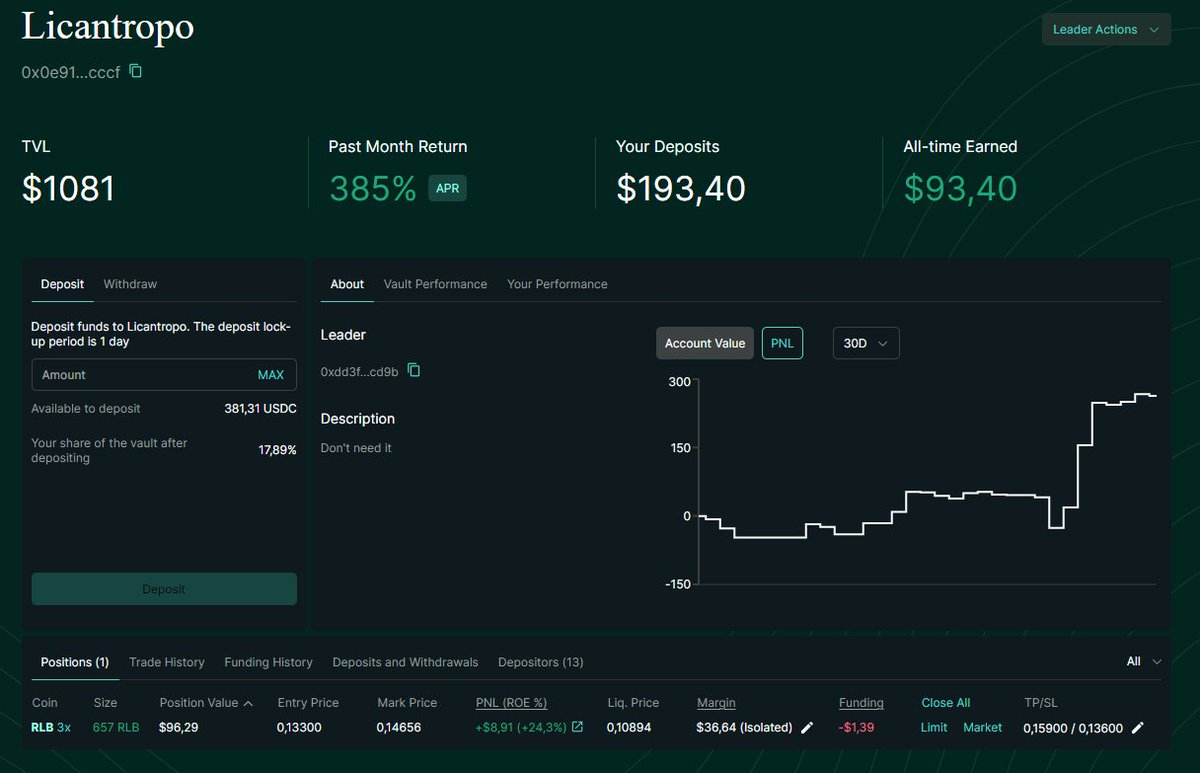Screen dimensions: 1200x773
Task: Click the mark price 0,14656
Action: 399,727
